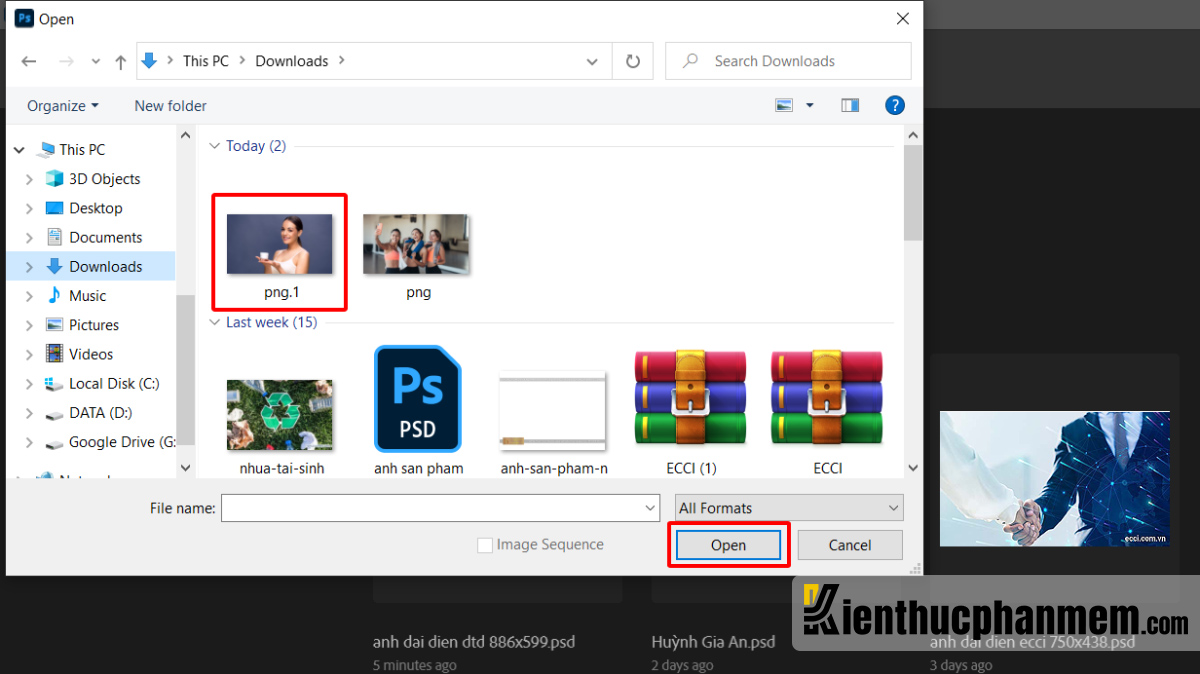This screenshot has height=674, width=1200.
Task: Click the DATA (D:) drive icon
Action: point(55,413)
